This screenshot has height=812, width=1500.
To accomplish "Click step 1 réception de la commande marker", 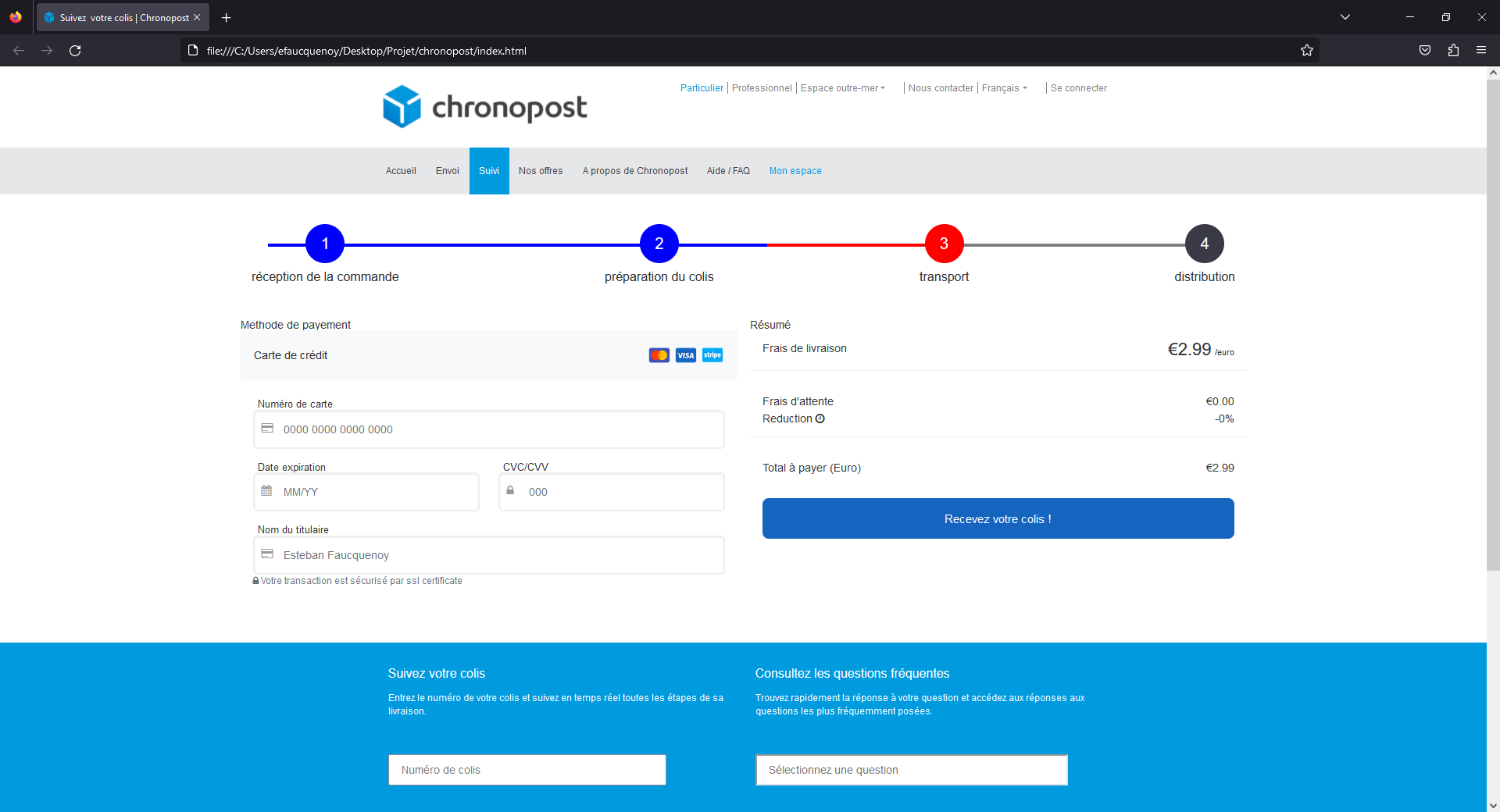I will [325, 244].
